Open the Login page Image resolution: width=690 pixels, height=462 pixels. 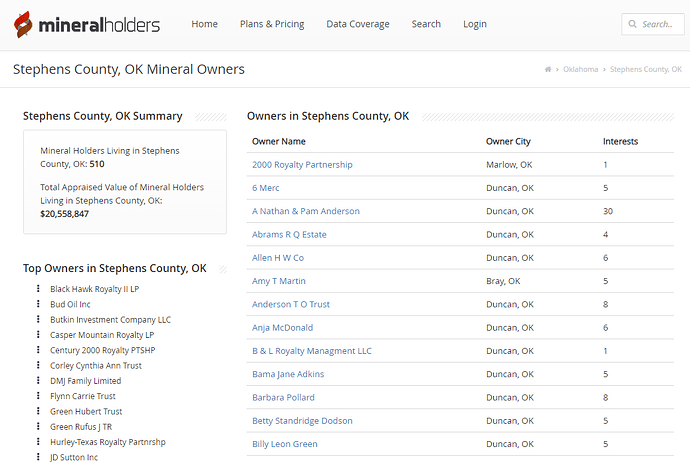475,24
